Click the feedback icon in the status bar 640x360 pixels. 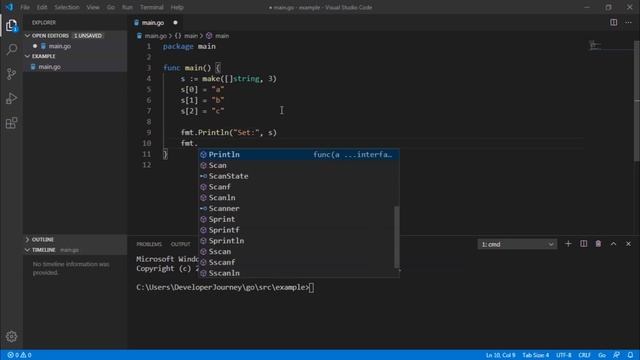tap(616, 355)
